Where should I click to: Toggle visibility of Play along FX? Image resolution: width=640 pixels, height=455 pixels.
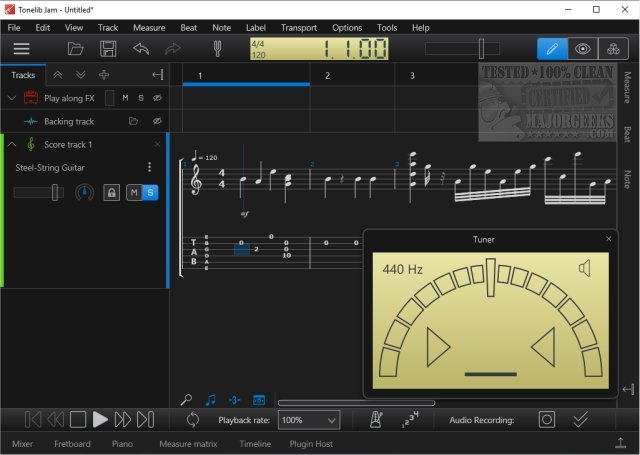click(x=157, y=98)
